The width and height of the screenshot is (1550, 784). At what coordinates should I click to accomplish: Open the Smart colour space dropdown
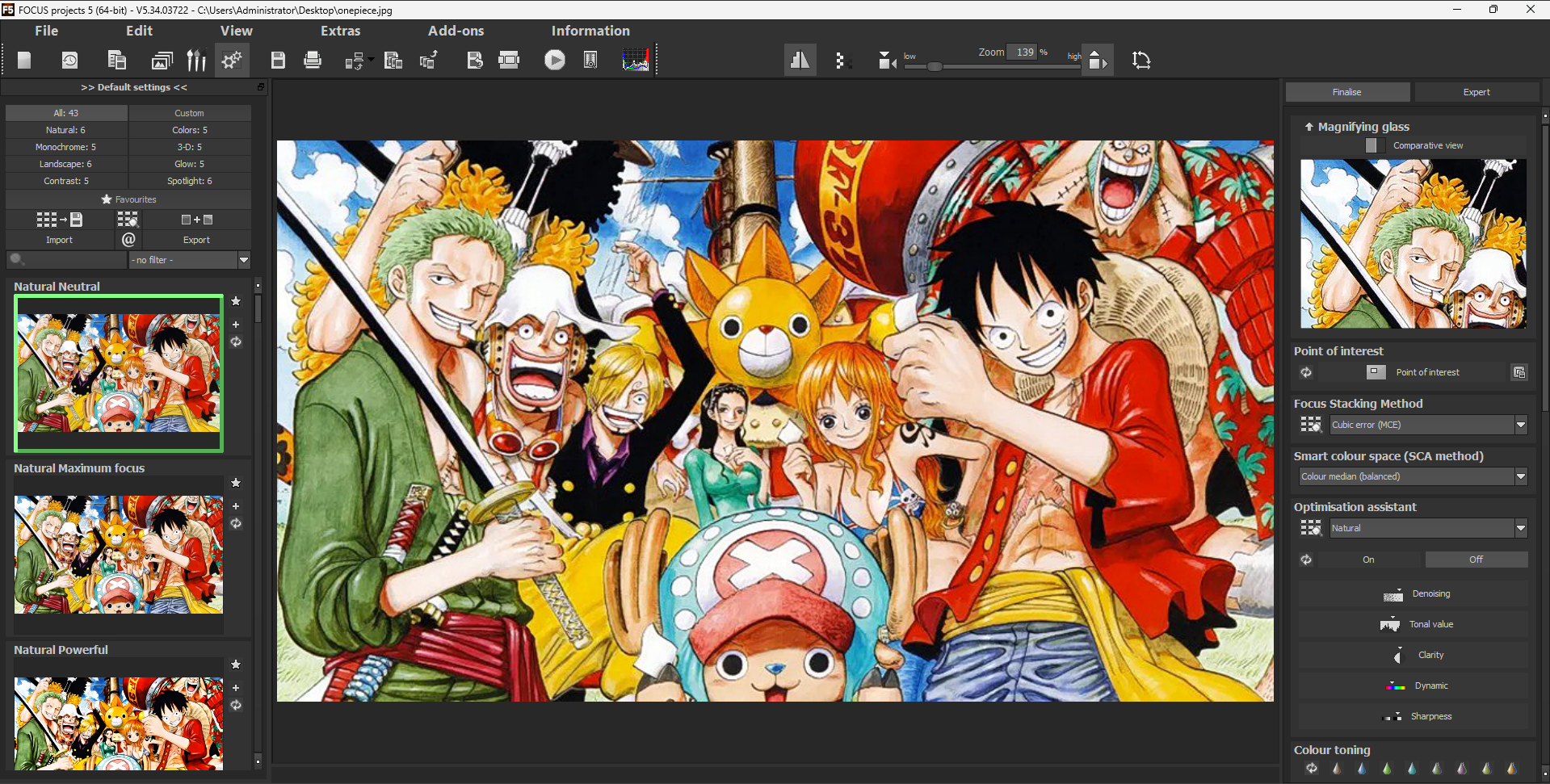1520,476
